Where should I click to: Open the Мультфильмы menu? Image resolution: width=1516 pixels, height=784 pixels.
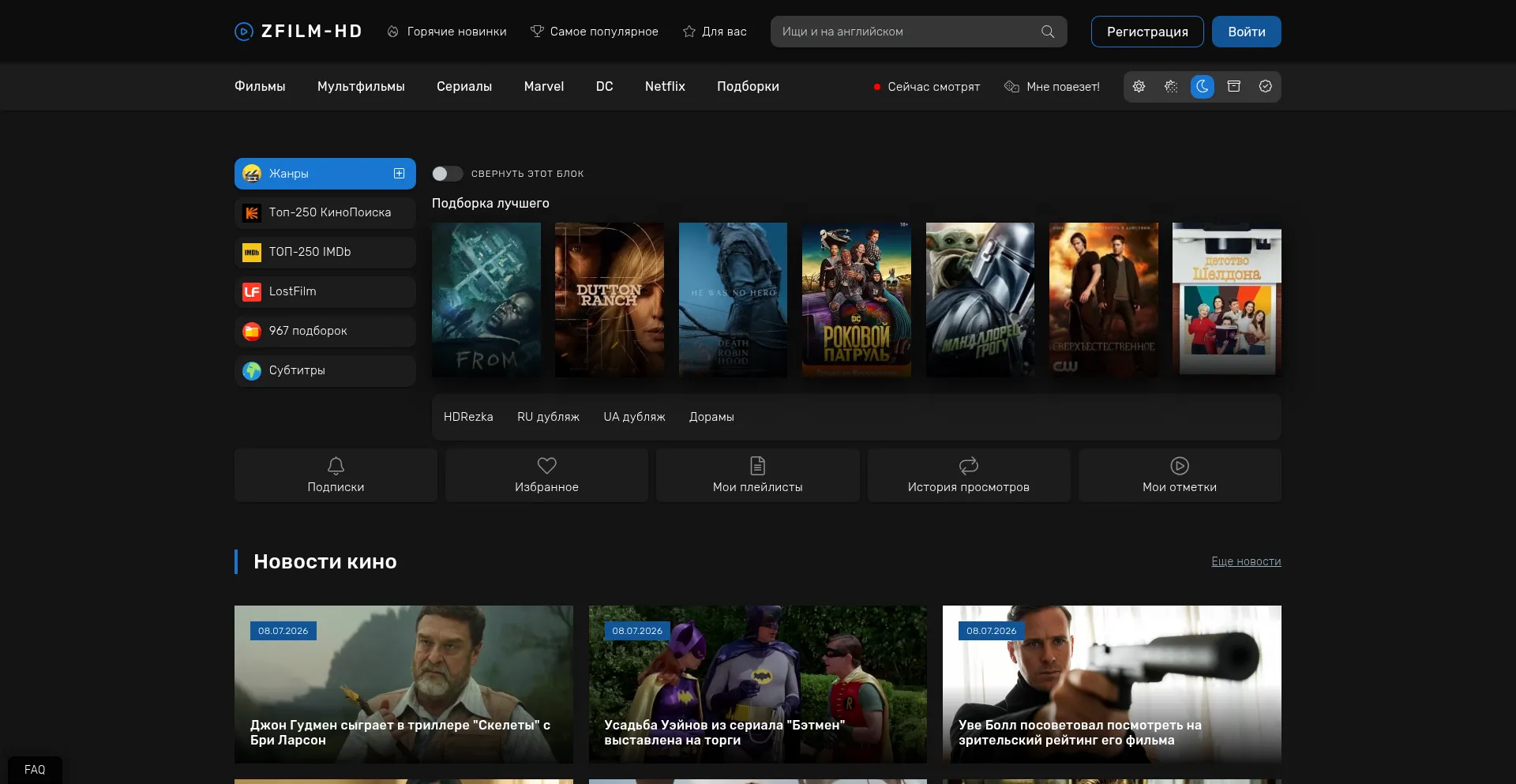click(361, 86)
